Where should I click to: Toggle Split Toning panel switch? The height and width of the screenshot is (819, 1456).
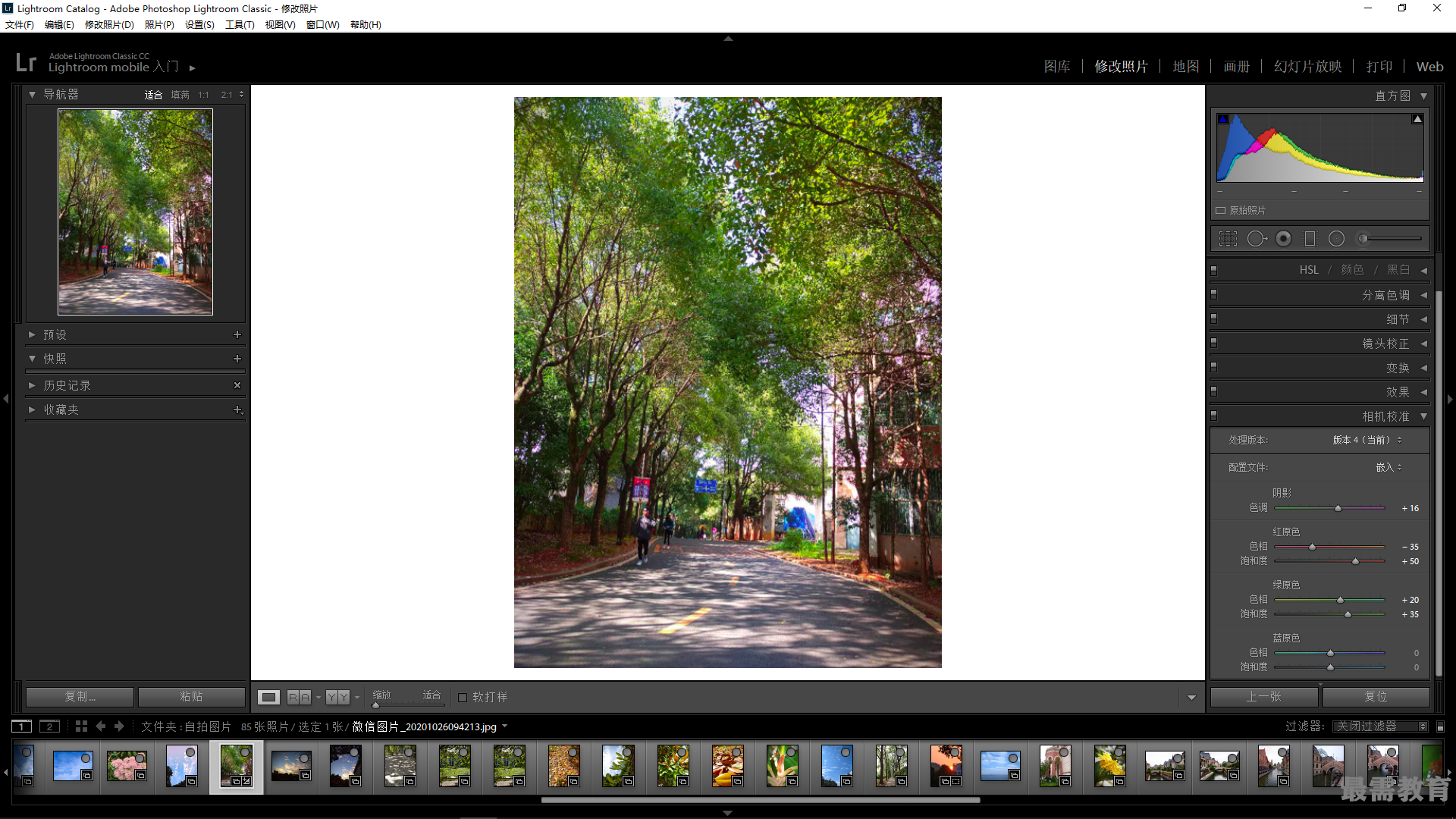(x=1214, y=294)
